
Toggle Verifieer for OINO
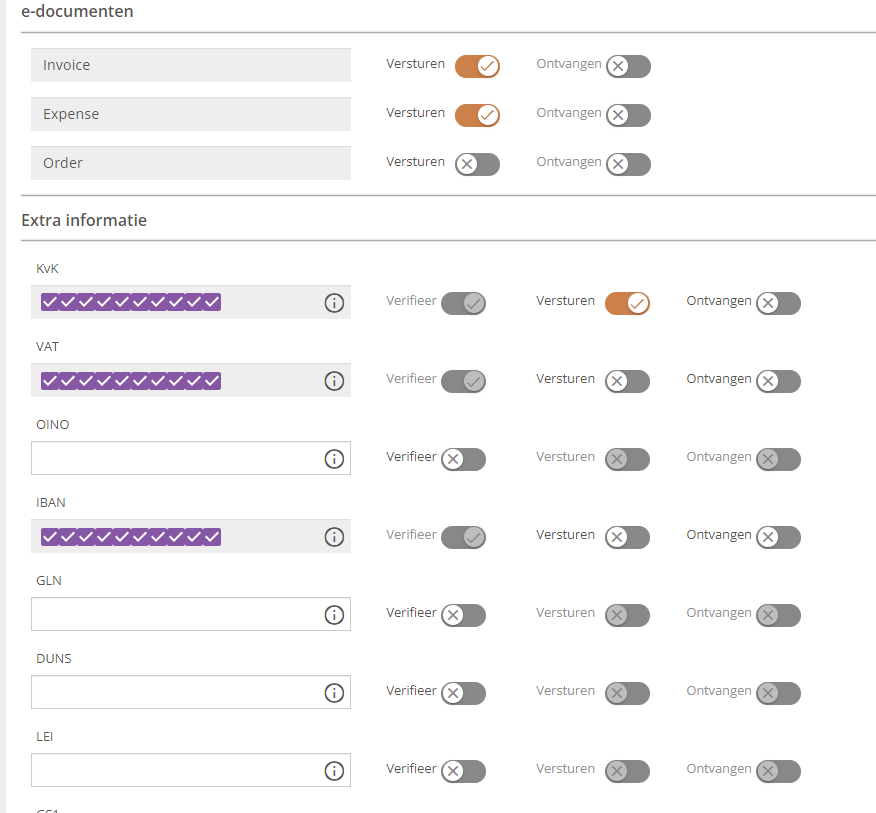463,459
